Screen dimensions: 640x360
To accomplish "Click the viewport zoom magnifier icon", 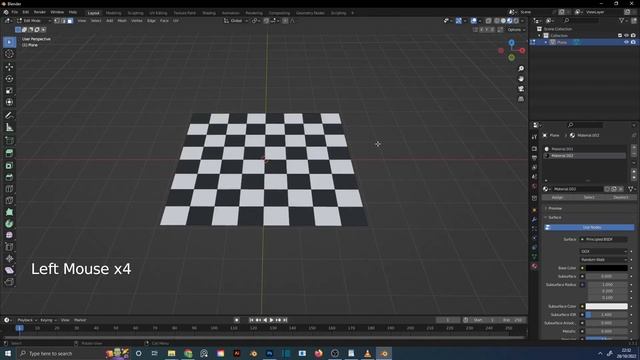I will (x=521, y=69).
